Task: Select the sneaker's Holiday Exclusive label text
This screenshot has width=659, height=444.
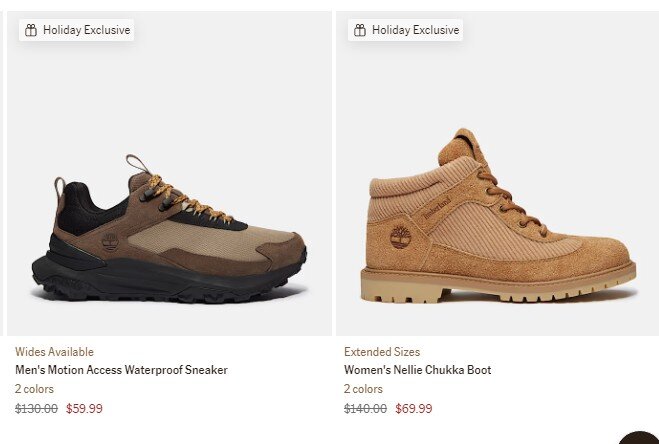Action: [86, 30]
